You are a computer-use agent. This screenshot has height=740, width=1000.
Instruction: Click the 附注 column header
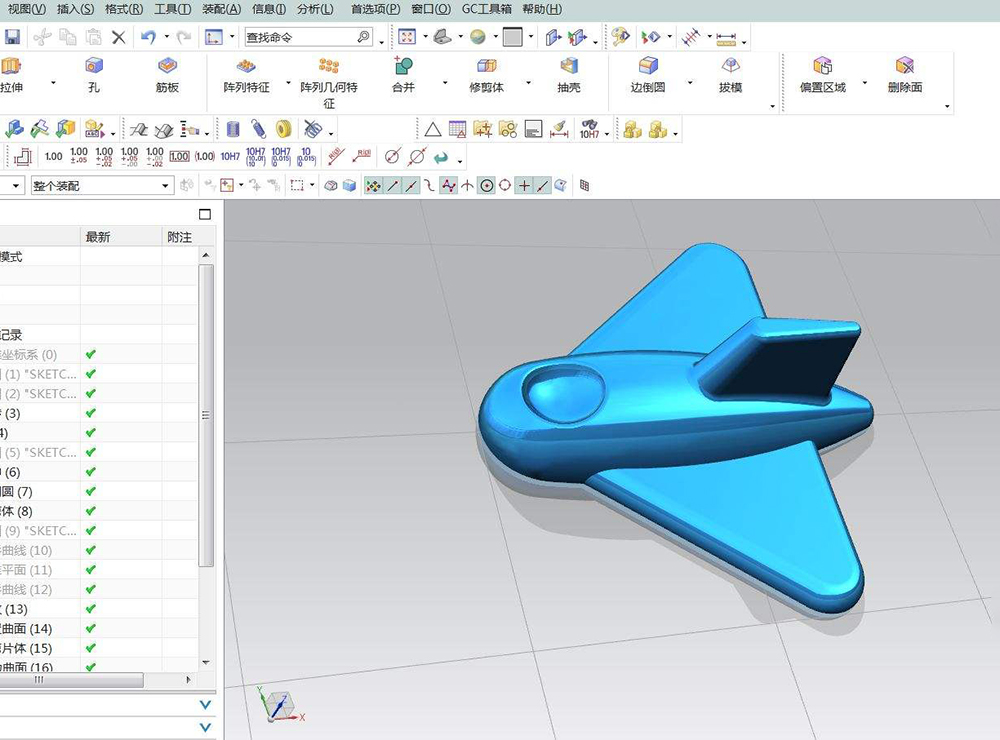179,237
